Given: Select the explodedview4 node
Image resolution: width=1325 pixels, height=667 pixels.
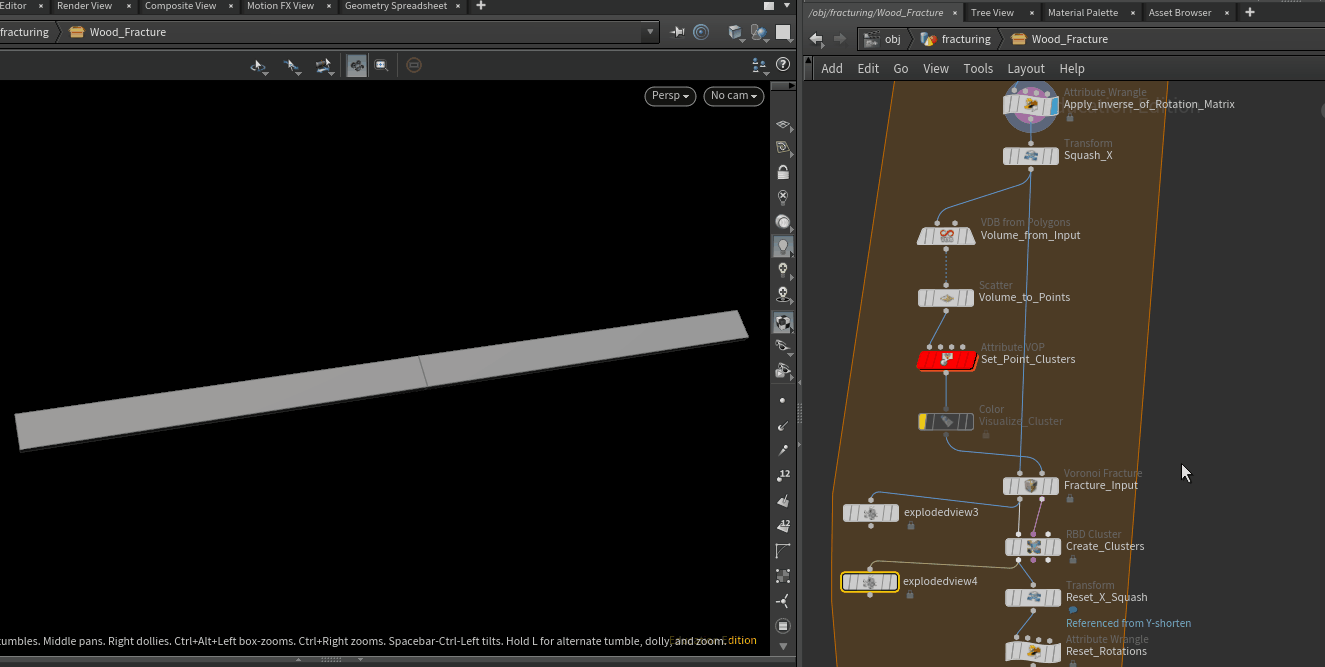Looking at the screenshot, I should point(869,582).
